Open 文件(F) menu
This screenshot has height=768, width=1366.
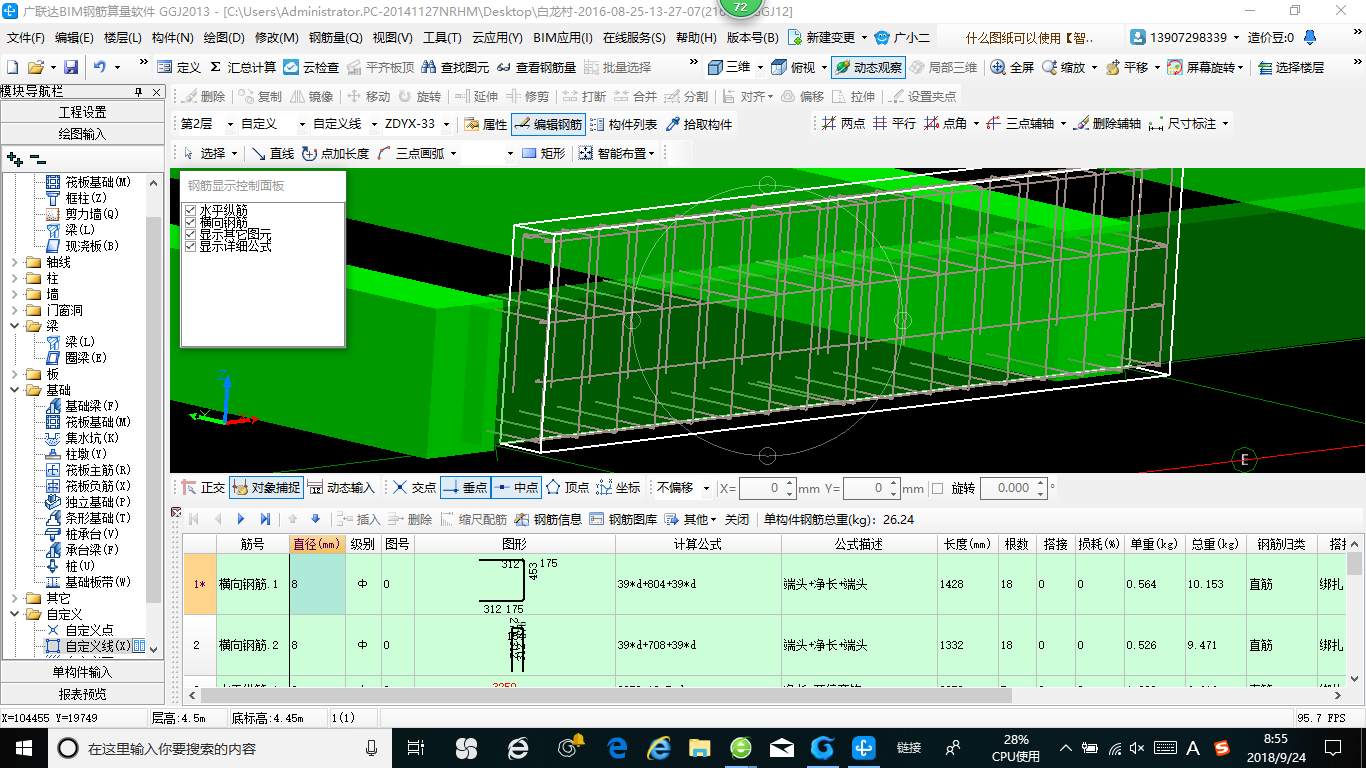click(26, 38)
